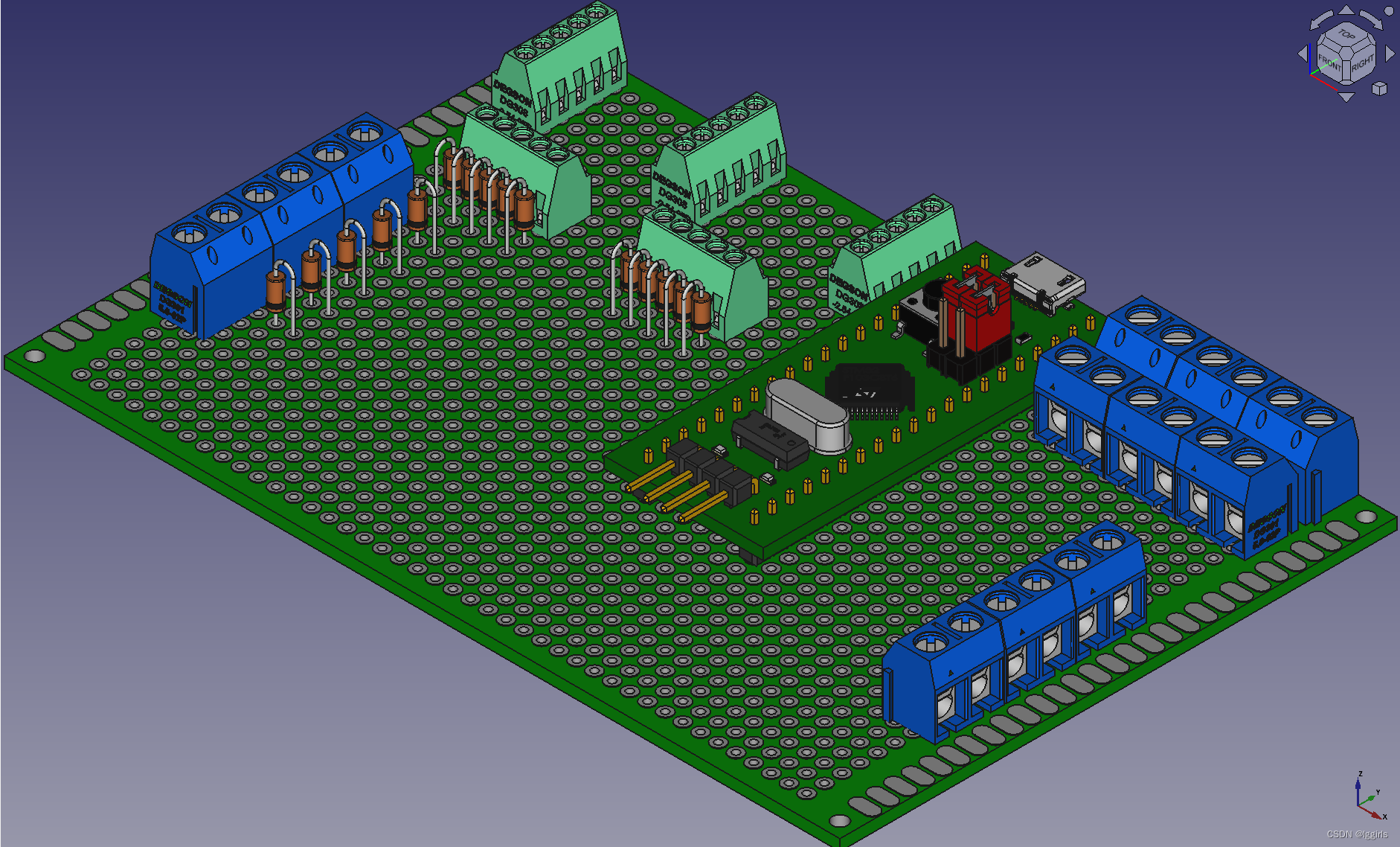Click the counterclockwise rotation arrow on the navigation cube
Image resolution: width=1400 pixels, height=847 pixels.
[1322, 19]
